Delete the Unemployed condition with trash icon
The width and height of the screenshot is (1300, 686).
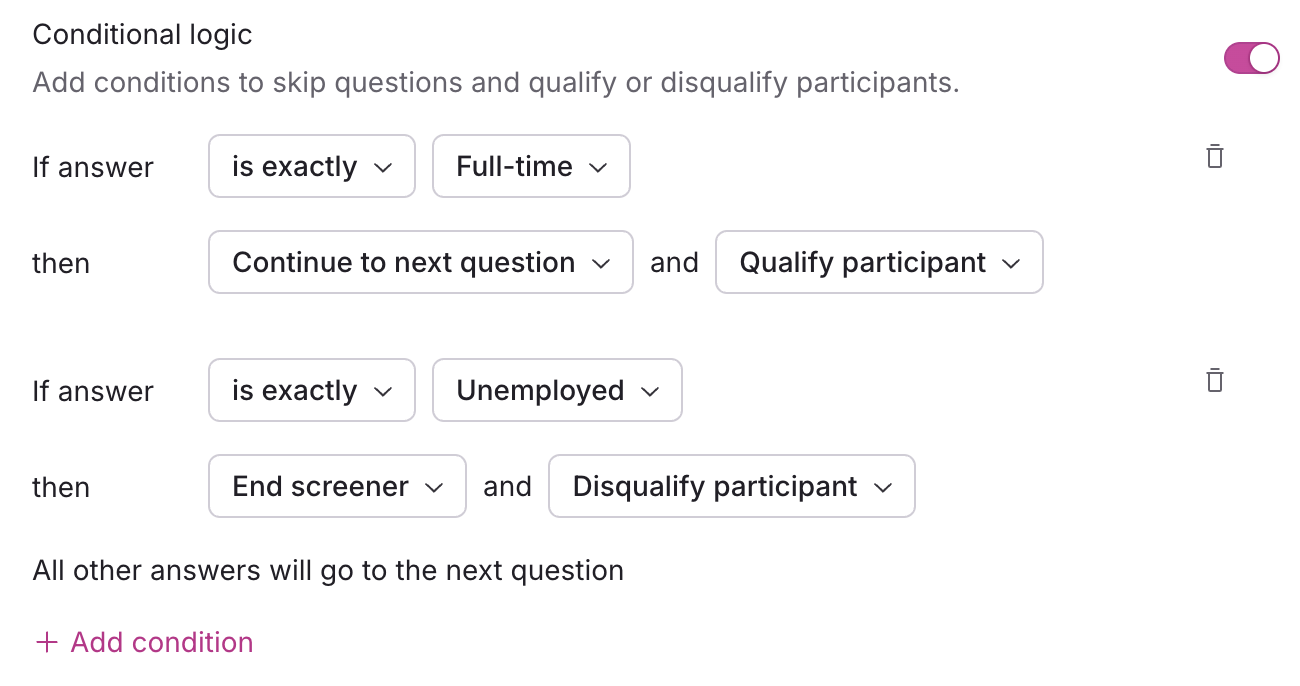(x=1215, y=381)
